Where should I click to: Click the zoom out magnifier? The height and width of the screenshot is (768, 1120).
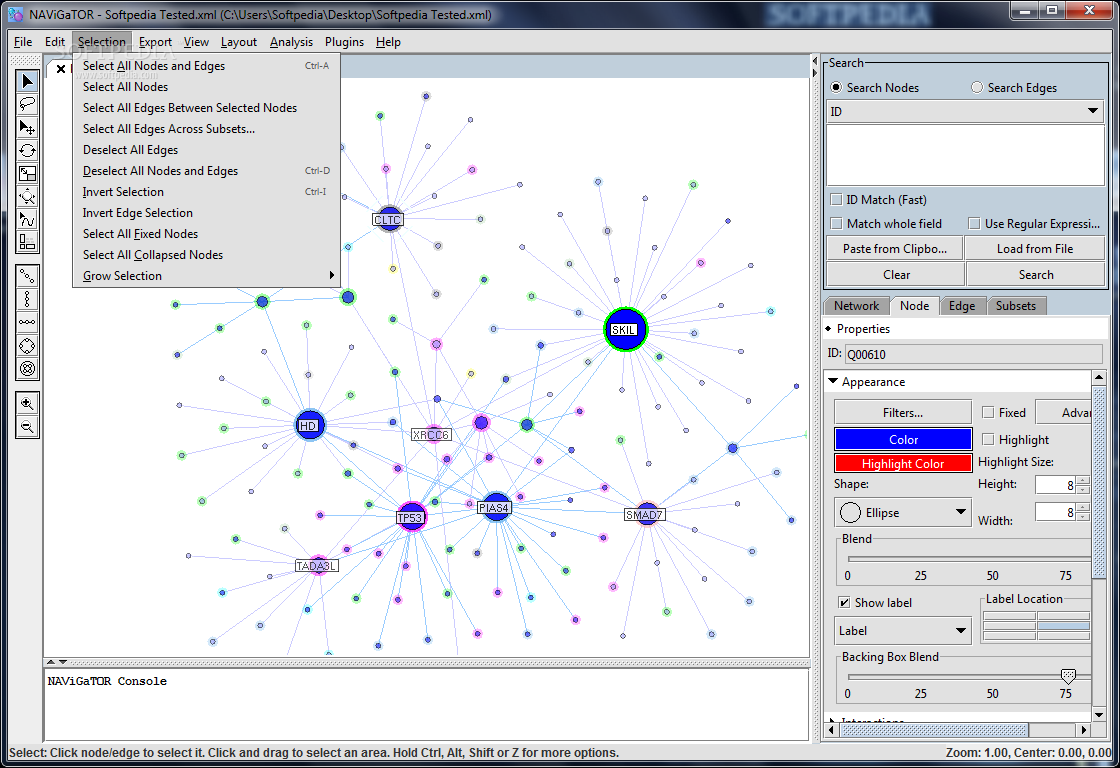[27, 427]
